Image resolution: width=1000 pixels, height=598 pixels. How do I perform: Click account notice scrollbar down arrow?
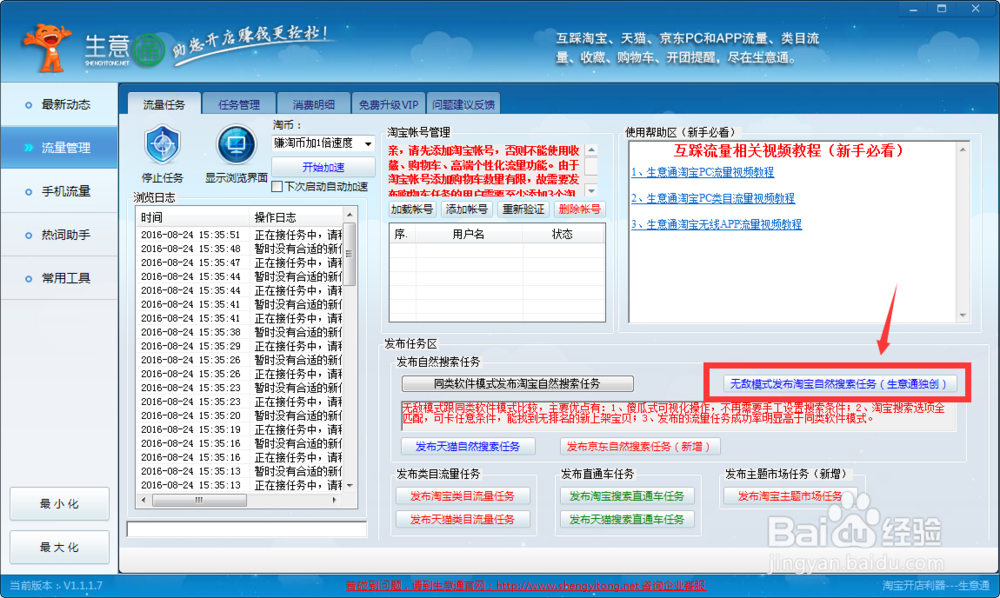click(591, 191)
